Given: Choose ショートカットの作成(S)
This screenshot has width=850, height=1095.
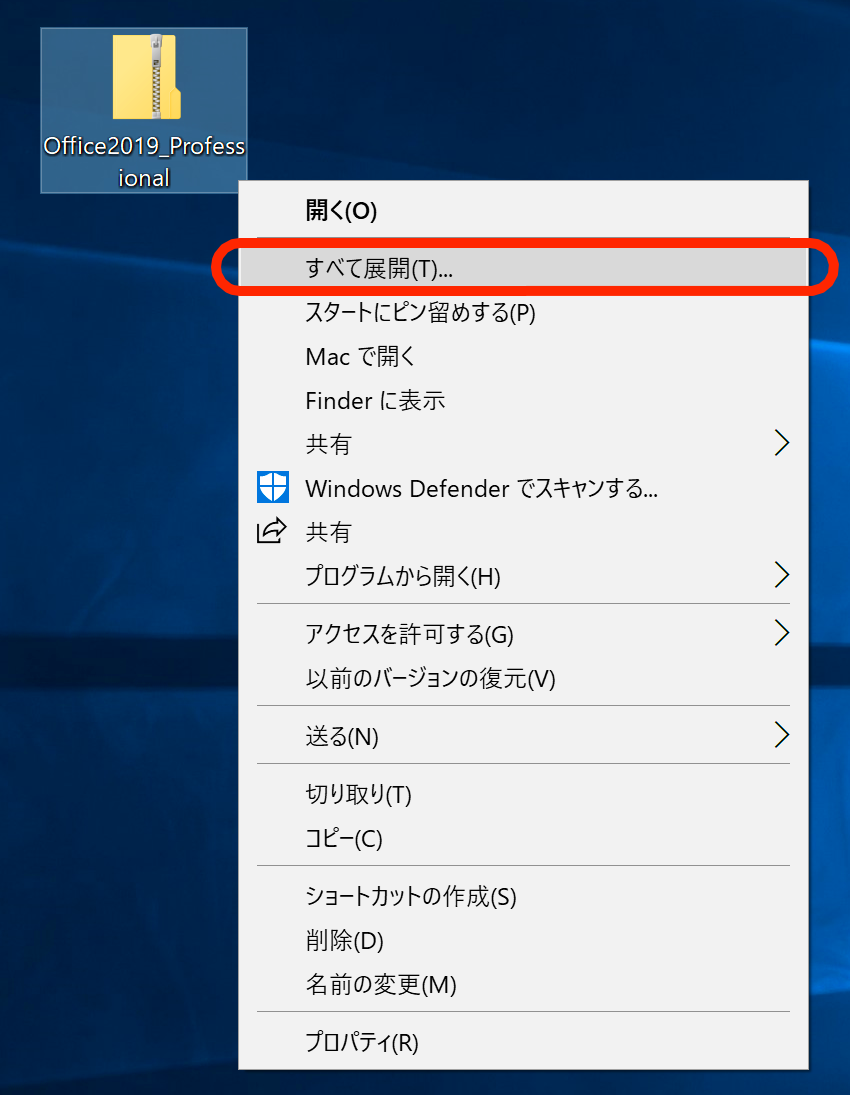Looking at the screenshot, I should click(523, 896).
